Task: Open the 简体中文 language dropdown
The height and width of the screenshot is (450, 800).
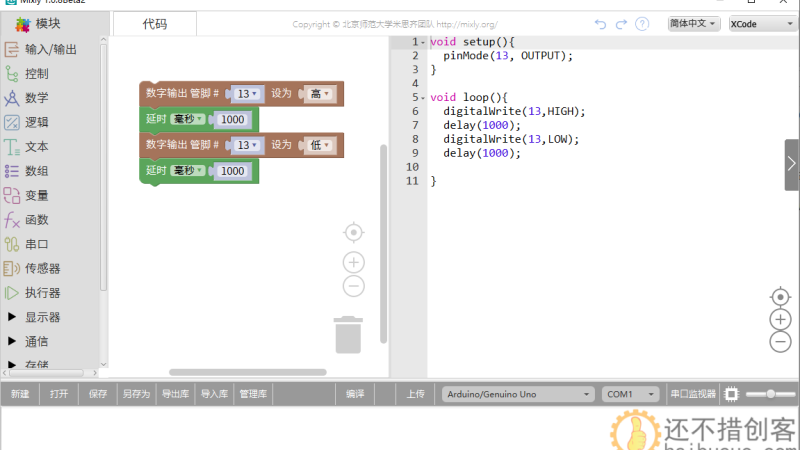Action: click(x=693, y=23)
